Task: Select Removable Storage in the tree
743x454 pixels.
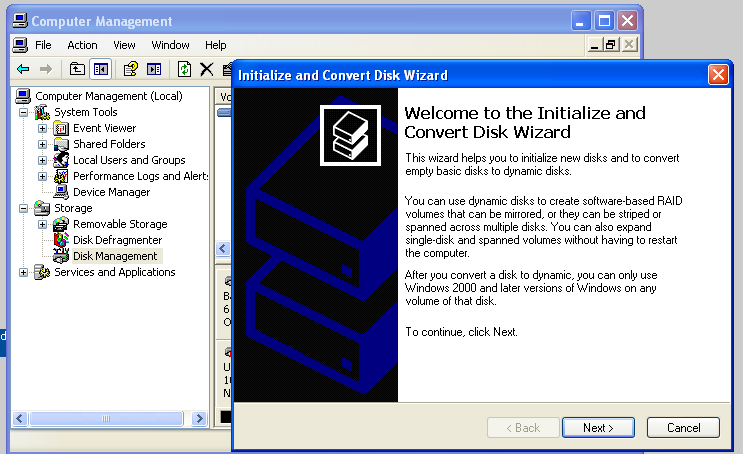Action: click(x=120, y=224)
